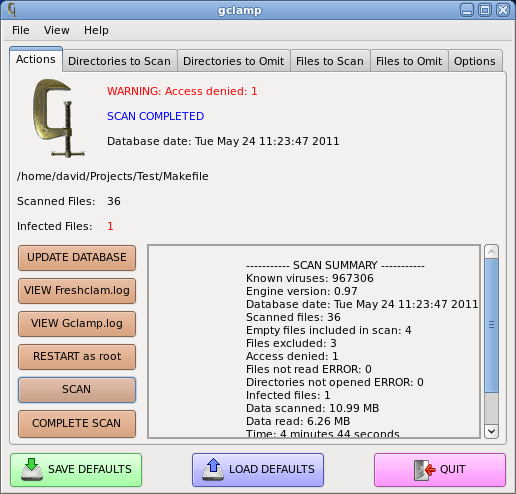Click red infected files count 1
The image size is (516, 494).
click(110, 226)
